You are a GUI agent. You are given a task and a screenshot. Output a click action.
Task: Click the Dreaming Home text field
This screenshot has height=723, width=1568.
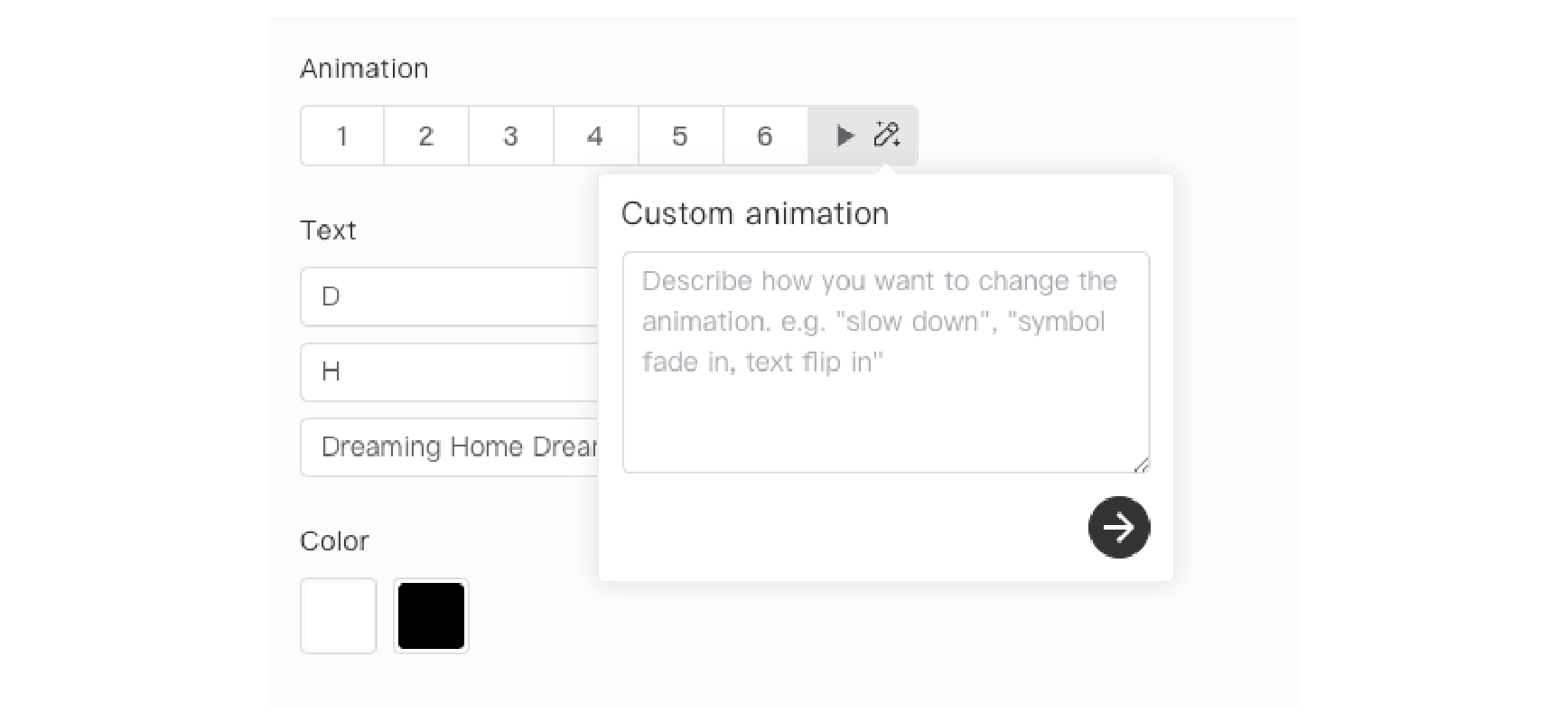(x=449, y=447)
